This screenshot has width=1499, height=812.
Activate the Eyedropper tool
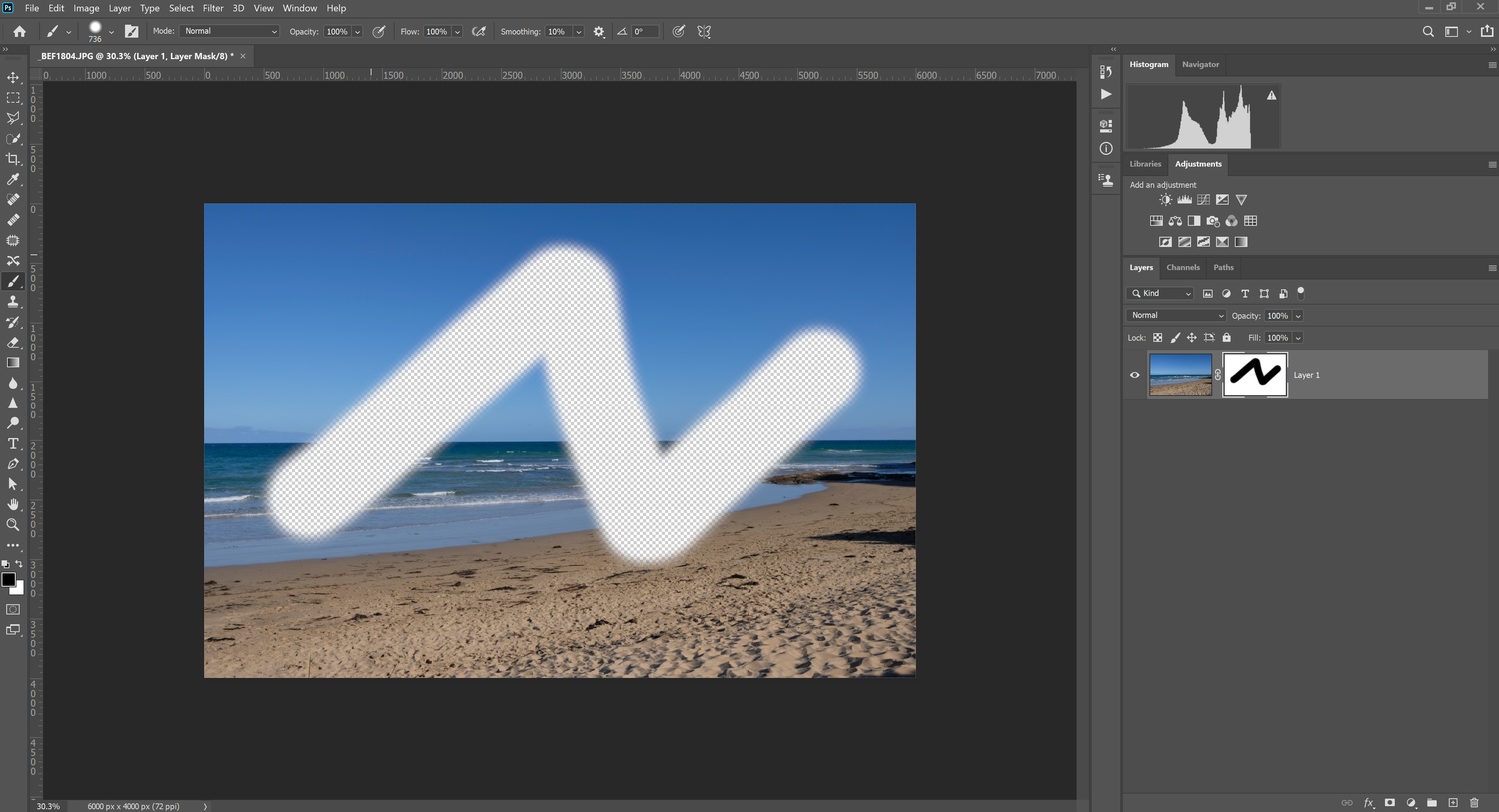tap(13, 179)
